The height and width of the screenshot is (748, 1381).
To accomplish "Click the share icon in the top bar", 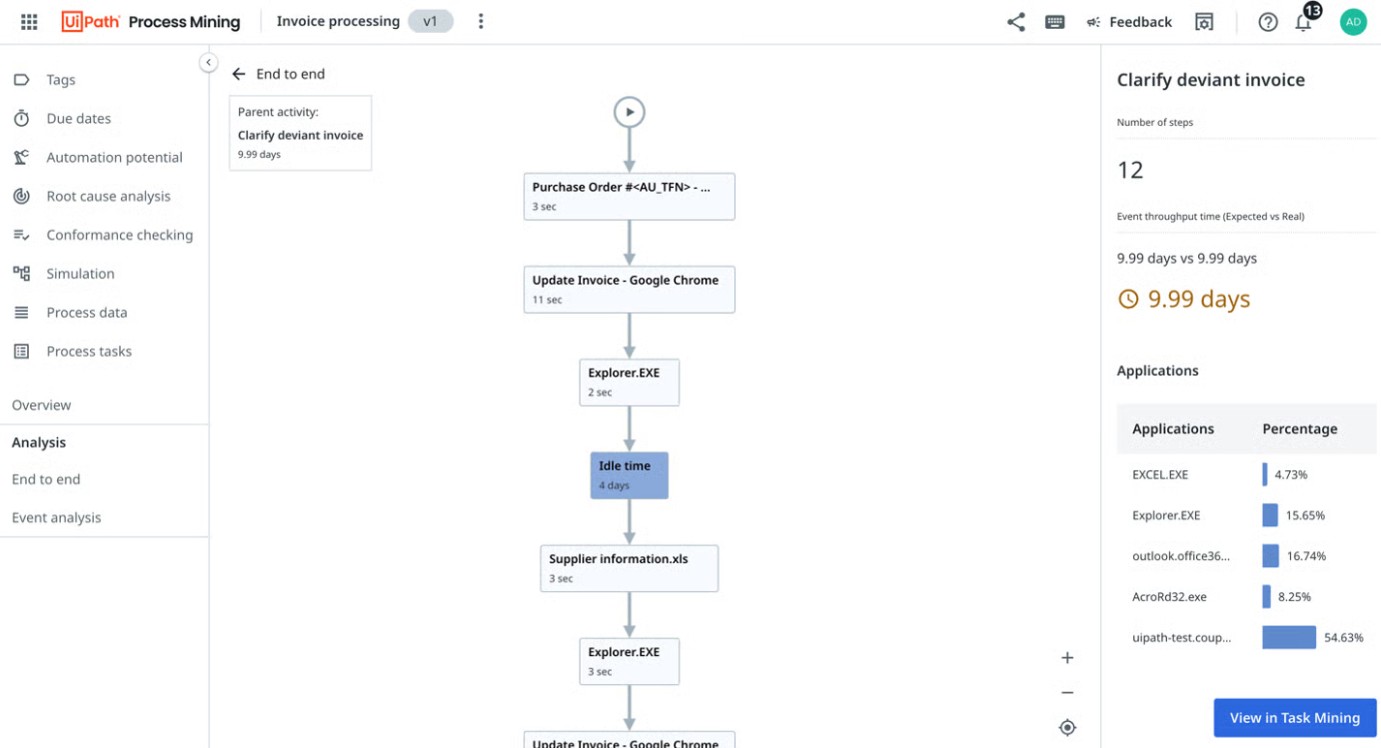I will click(x=1015, y=20).
